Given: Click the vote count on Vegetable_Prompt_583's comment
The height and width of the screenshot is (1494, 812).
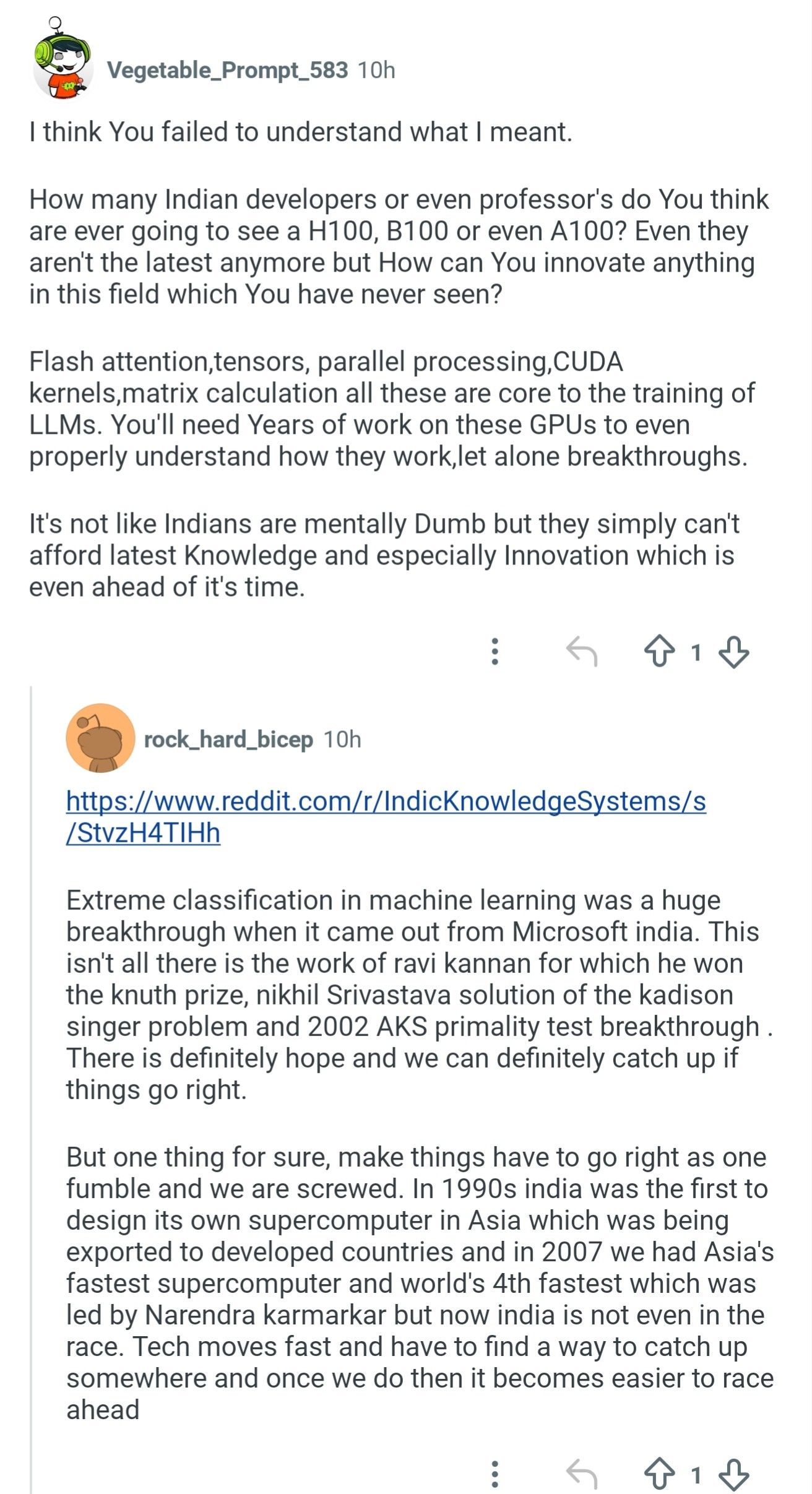Looking at the screenshot, I should [x=696, y=652].
